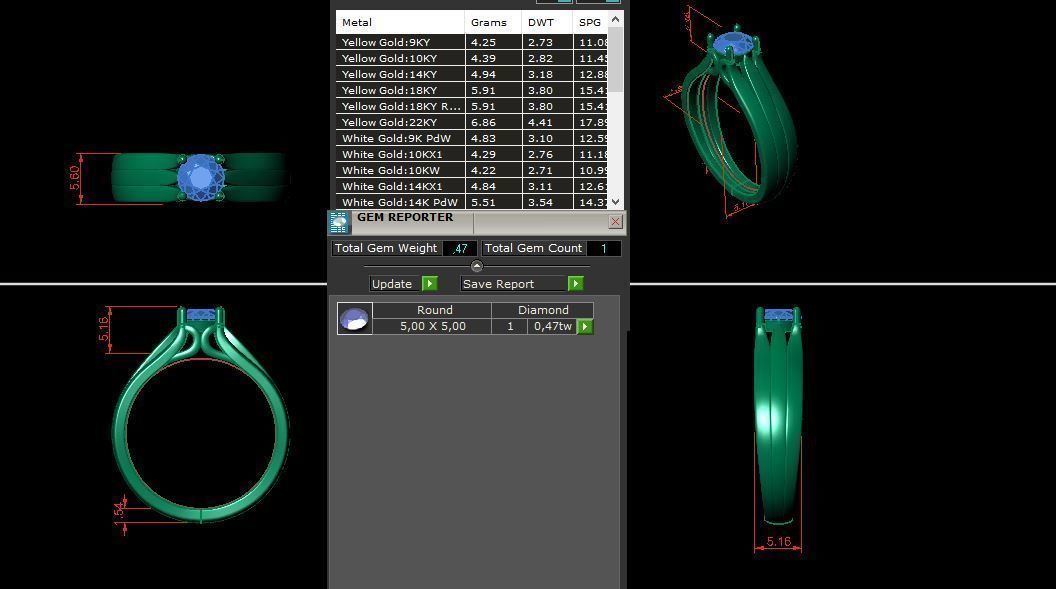The image size is (1056, 589).
Task: Click the 1.54 shank thickness dimension
Action: coord(119,512)
